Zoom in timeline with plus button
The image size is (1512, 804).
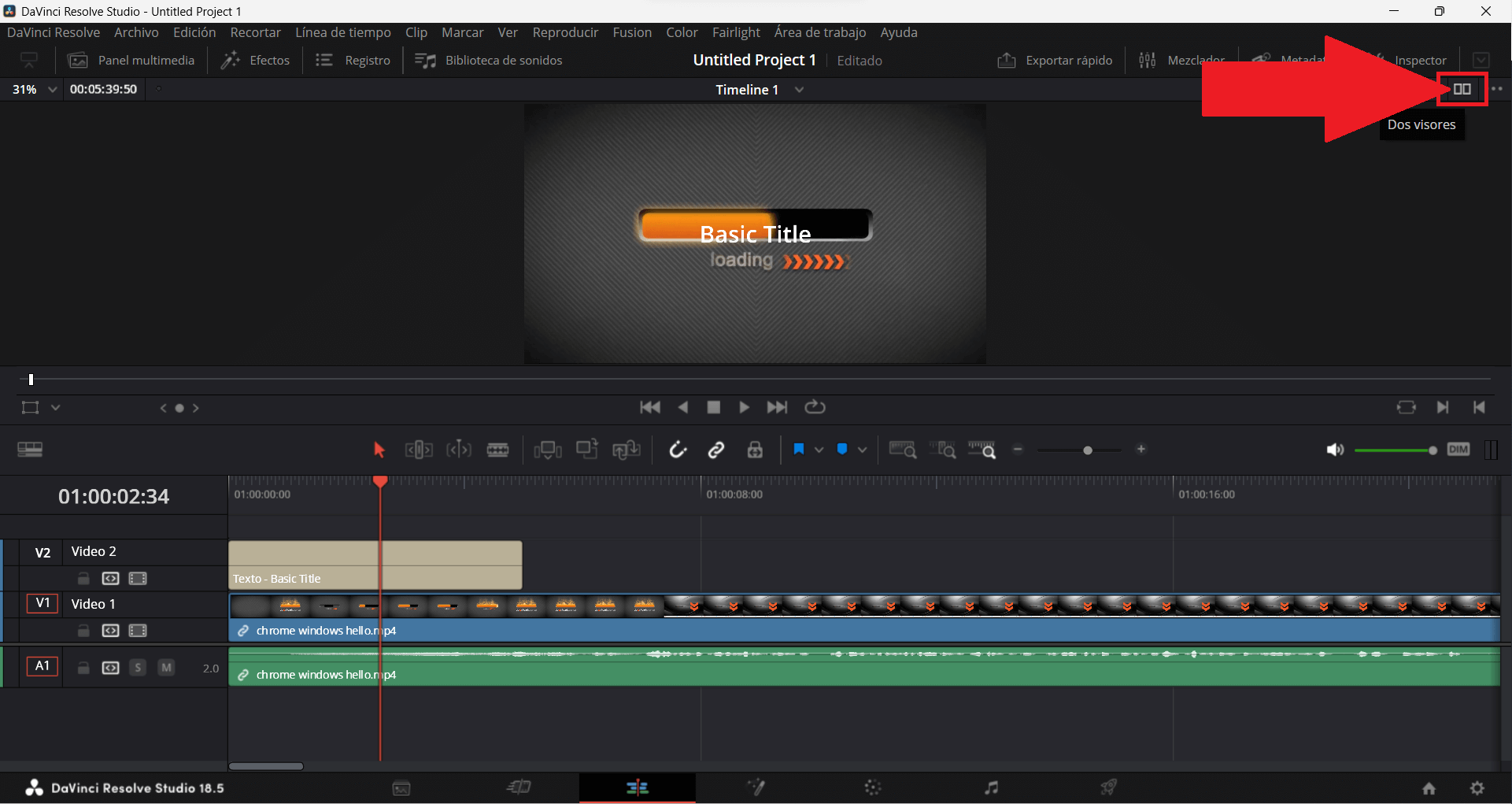point(1141,450)
